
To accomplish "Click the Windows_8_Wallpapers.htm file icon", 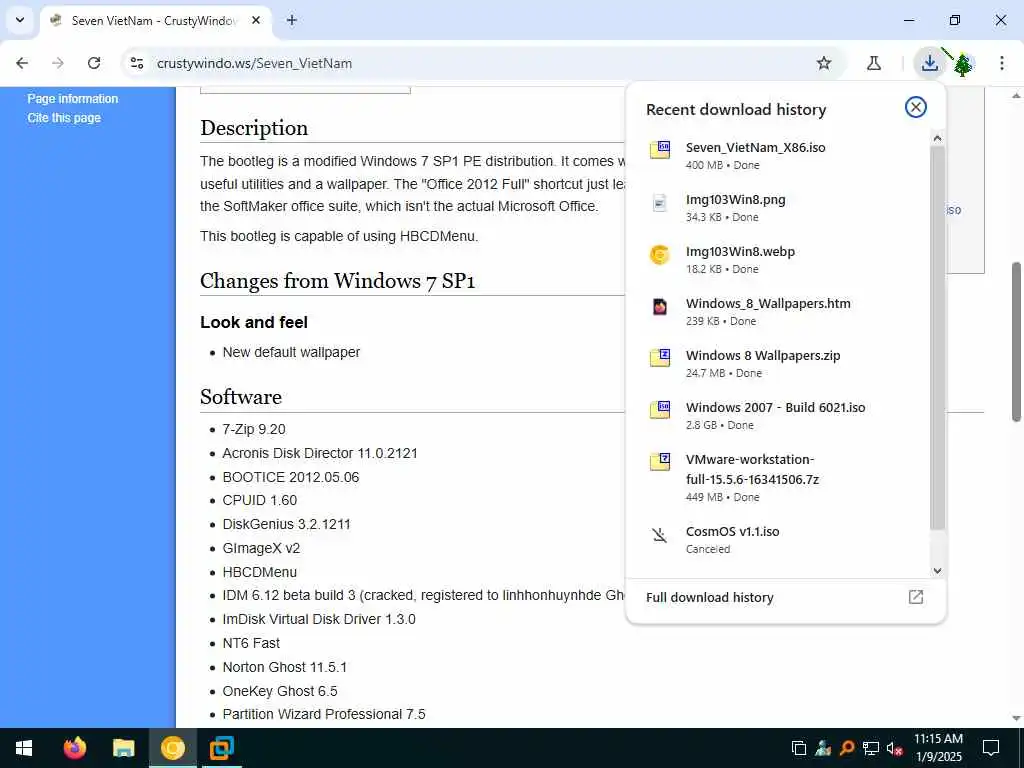I will (660, 306).
